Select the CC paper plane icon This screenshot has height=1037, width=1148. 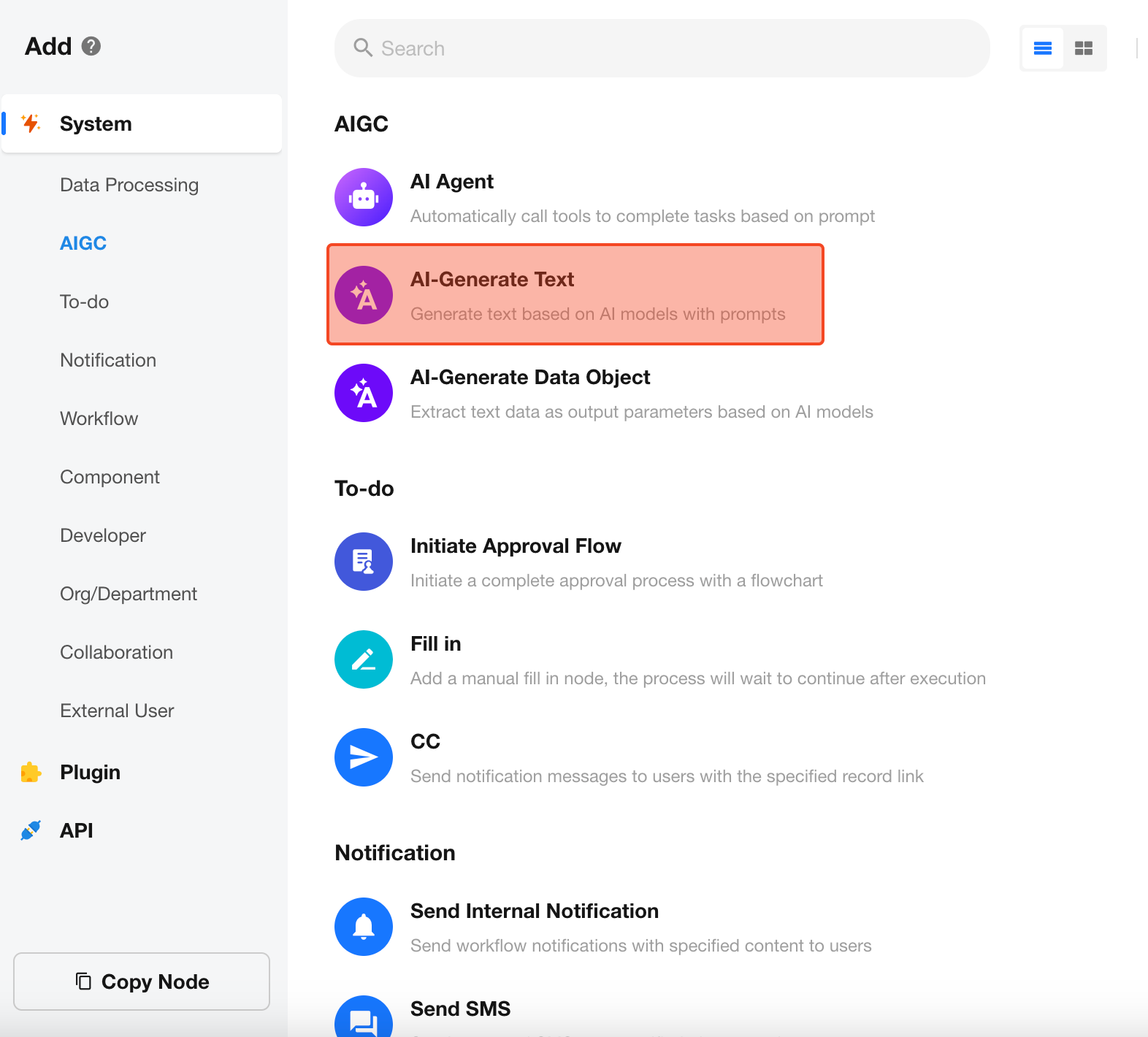[364, 757]
